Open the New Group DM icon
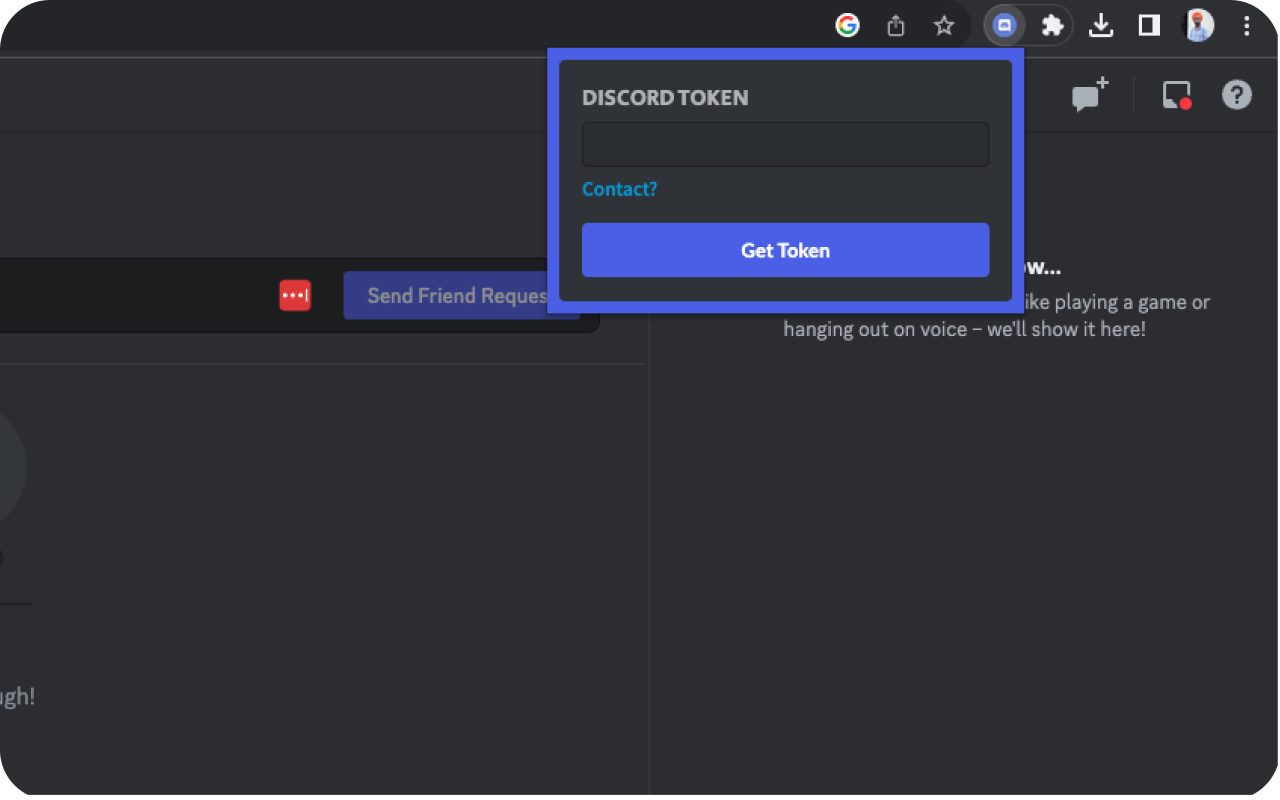The image size is (1280, 800). (1087, 95)
